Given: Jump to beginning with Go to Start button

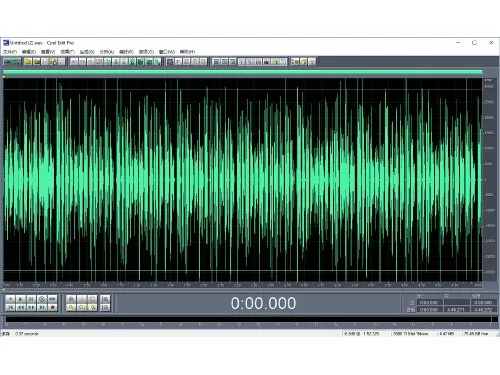Looking at the screenshot, I should 10,307.
